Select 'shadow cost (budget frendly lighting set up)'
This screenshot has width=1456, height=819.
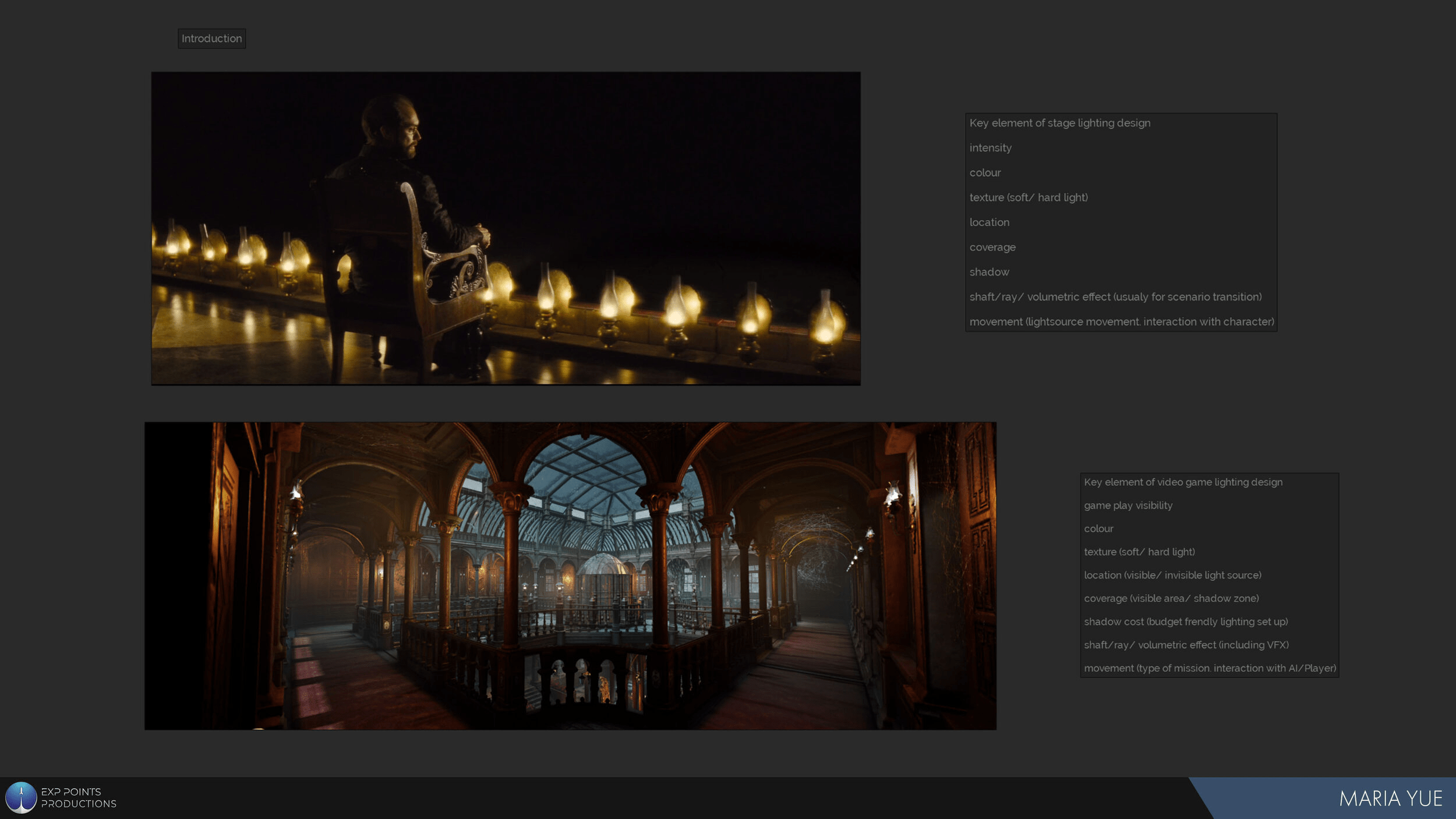pos(1186,622)
